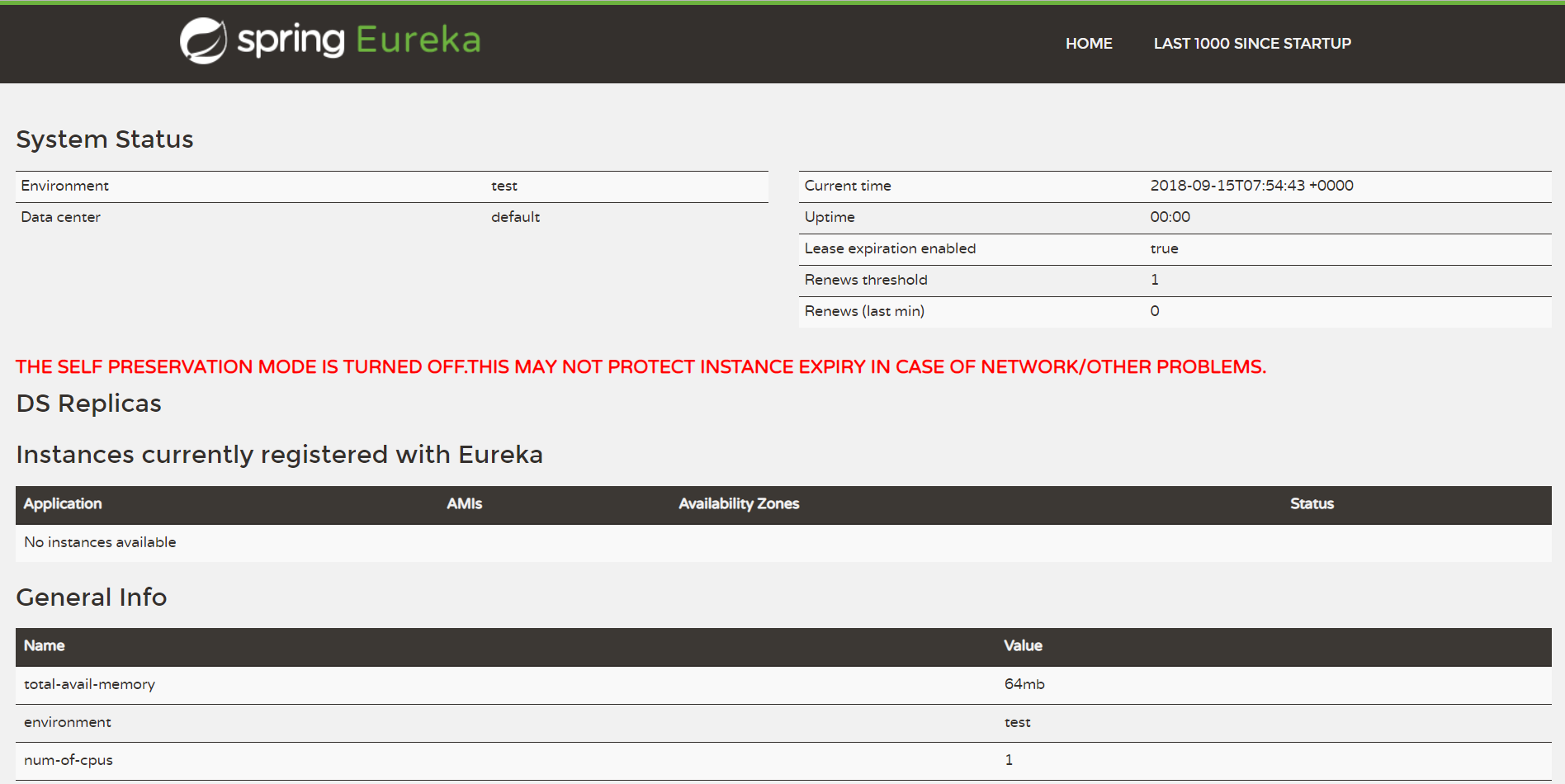Select the System Status heading

point(105,139)
